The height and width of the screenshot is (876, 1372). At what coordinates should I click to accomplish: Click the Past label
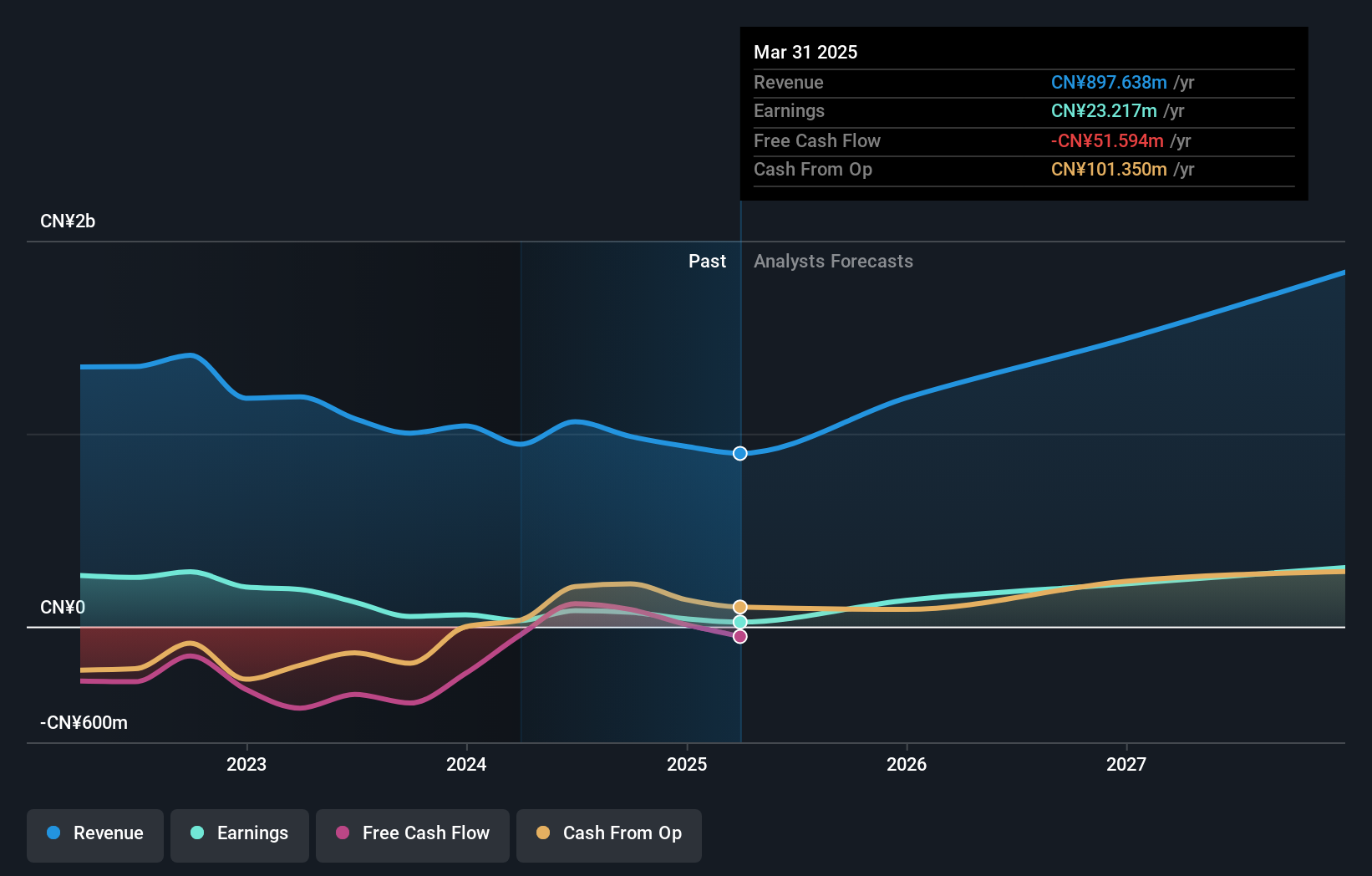[x=707, y=262]
